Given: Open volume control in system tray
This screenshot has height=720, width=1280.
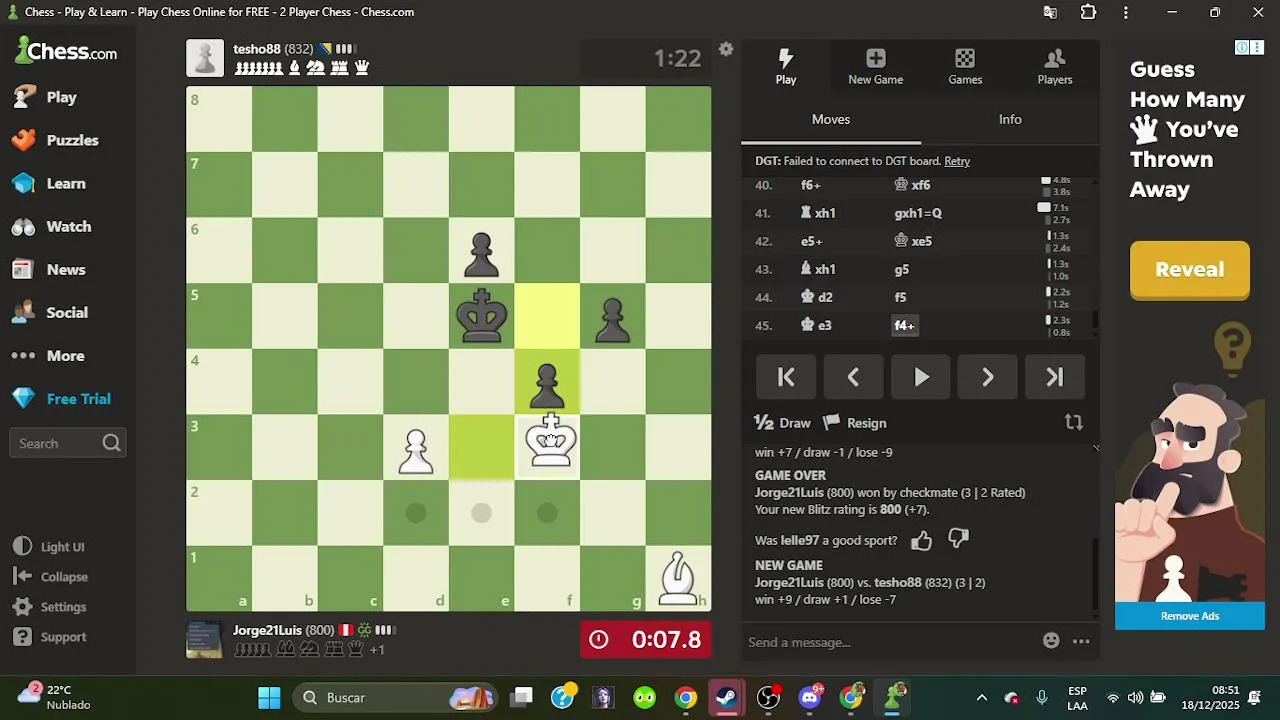Looking at the screenshot, I should [1135, 698].
